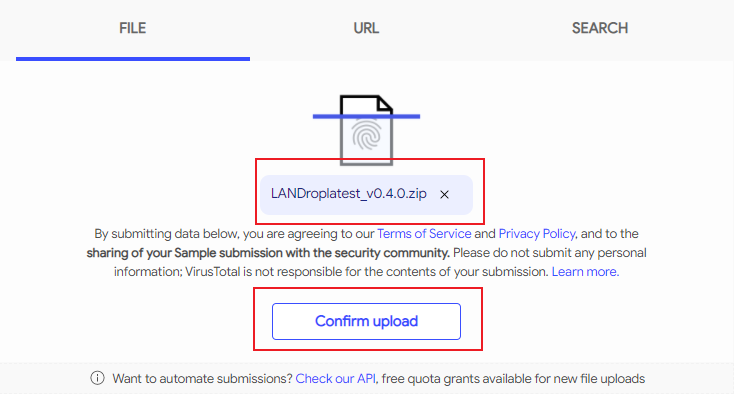Viewport: 736px width, 396px height.
Task: Click the blue active indicator under FILE
Action: pos(133,59)
